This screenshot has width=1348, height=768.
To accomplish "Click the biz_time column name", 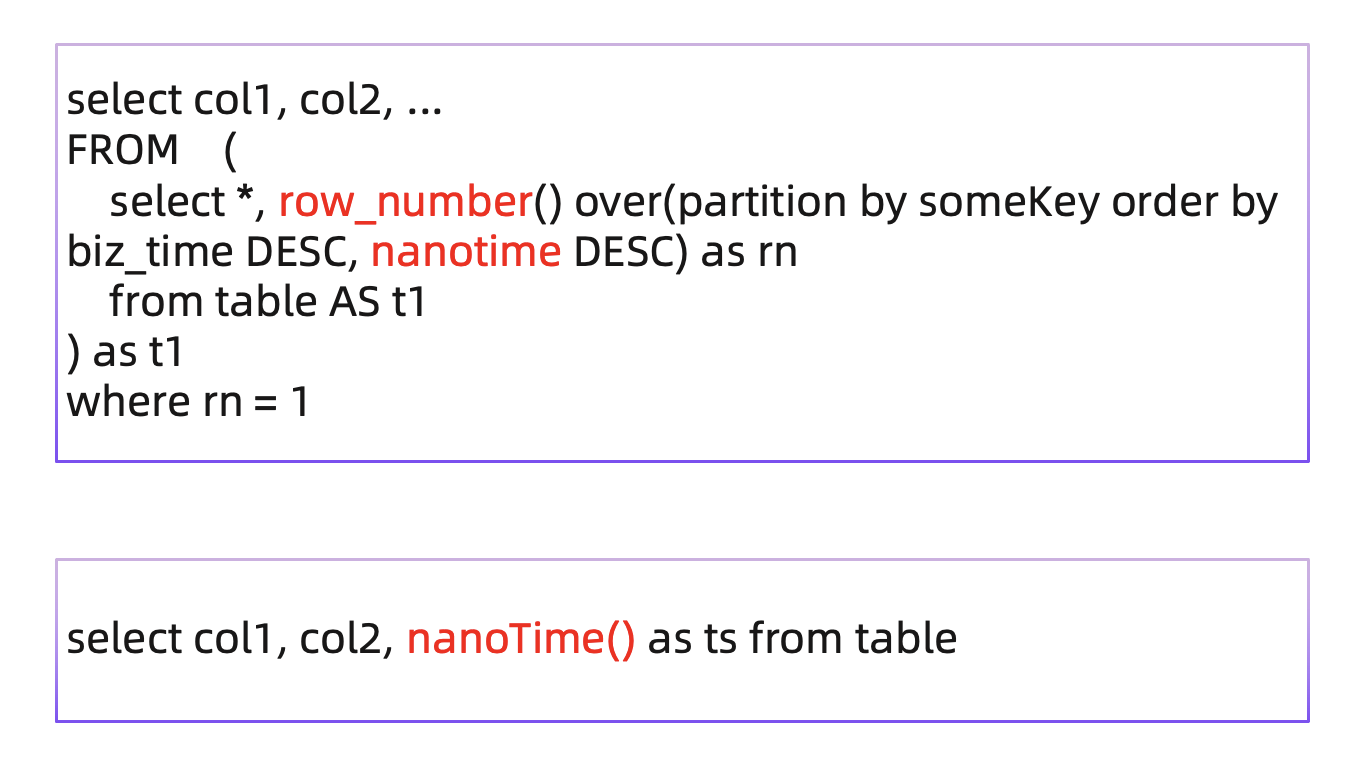I will [x=149, y=253].
